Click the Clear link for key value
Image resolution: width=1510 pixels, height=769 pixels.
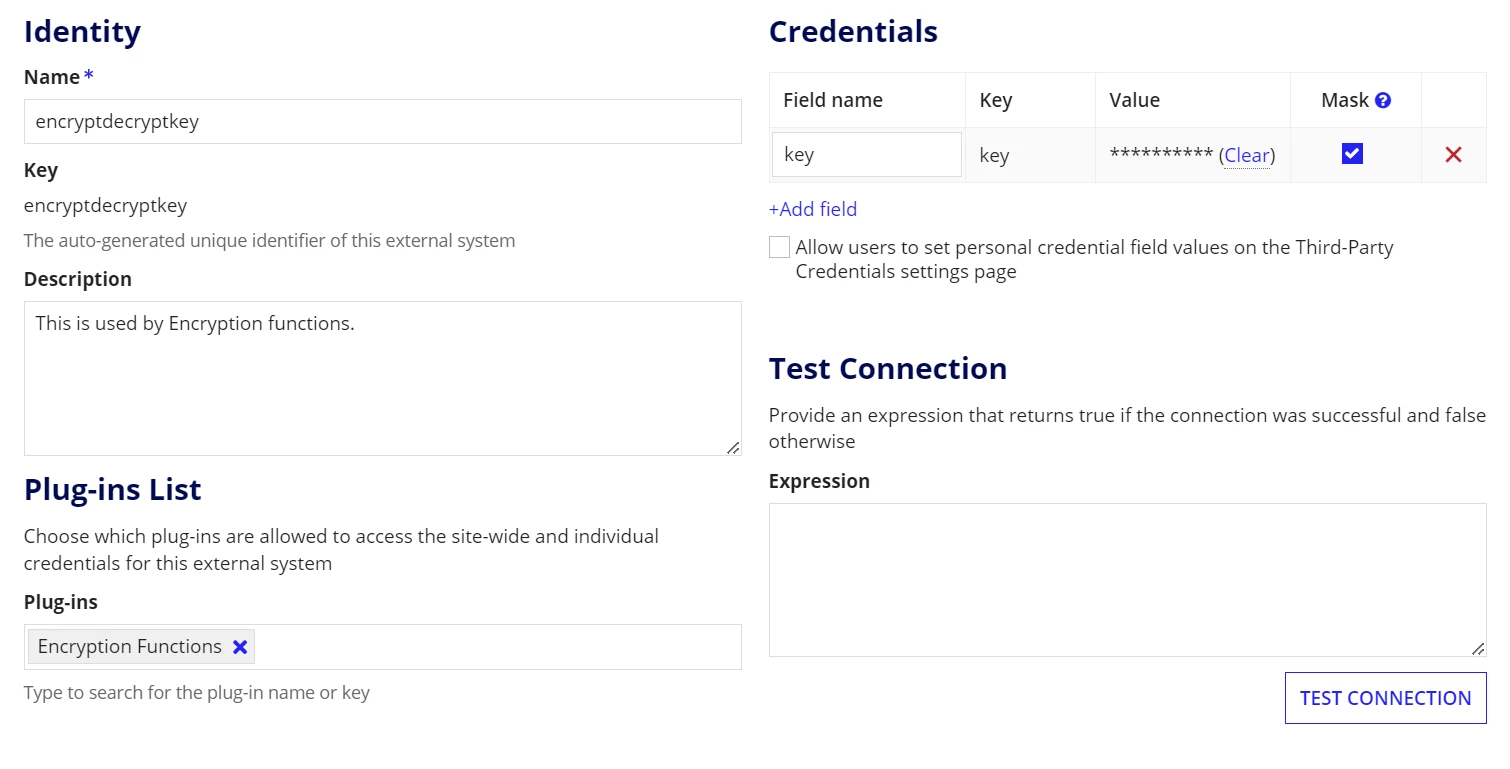pos(1247,155)
